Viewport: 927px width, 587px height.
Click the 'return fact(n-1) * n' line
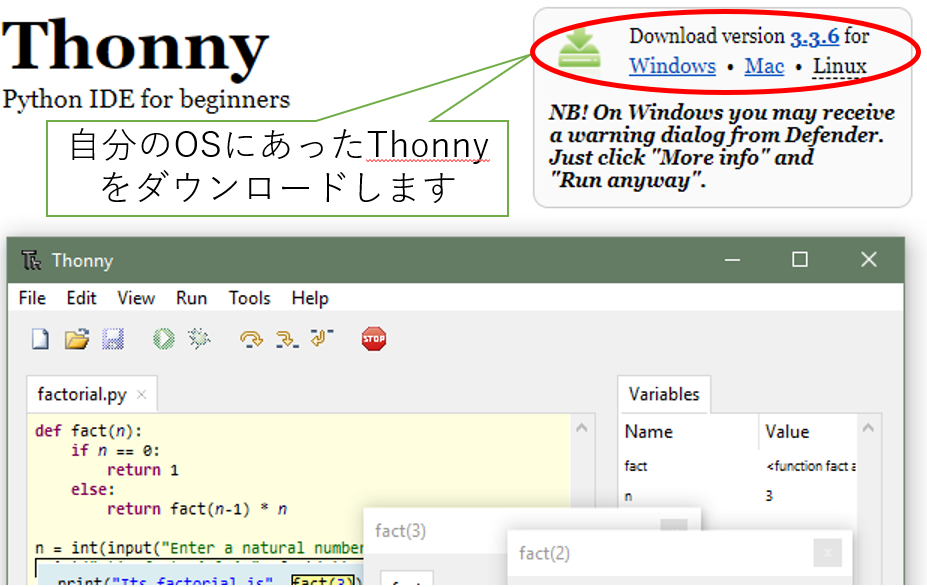197,509
